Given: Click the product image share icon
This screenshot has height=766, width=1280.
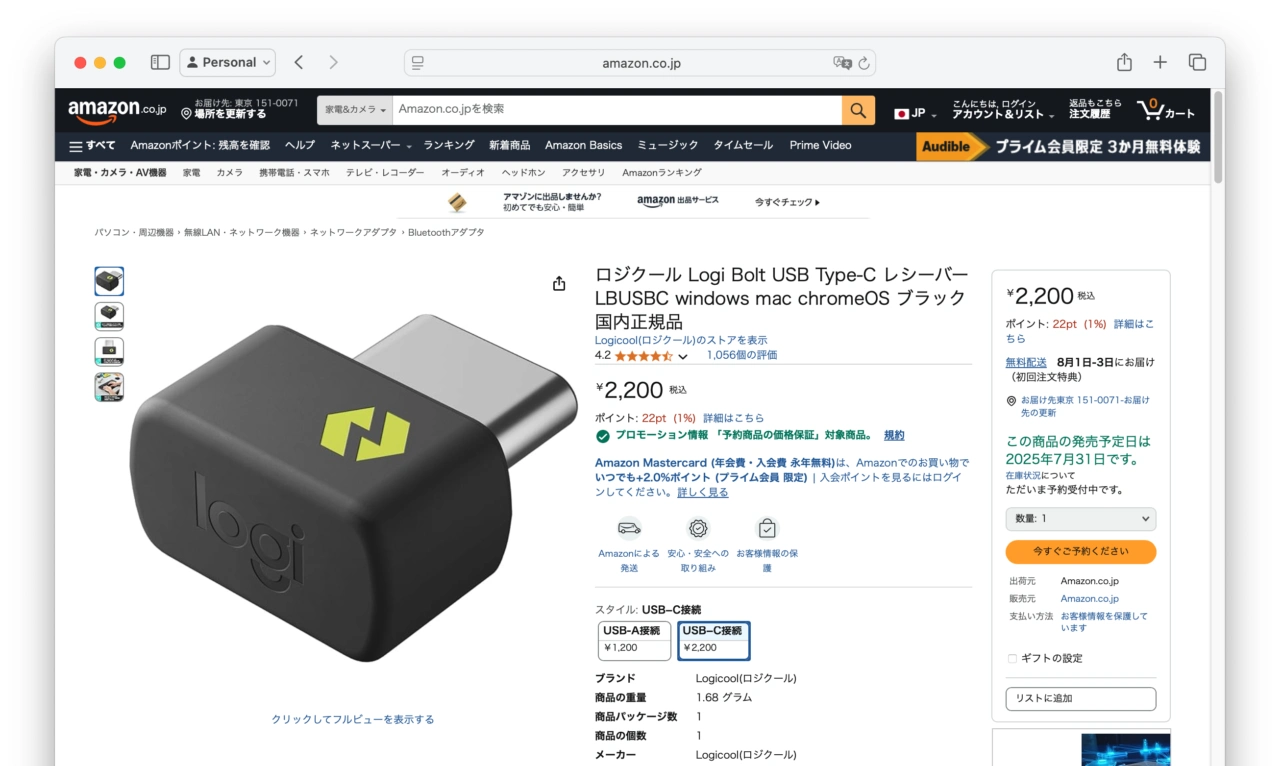Looking at the screenshot, I should click(x=559, y=284).
